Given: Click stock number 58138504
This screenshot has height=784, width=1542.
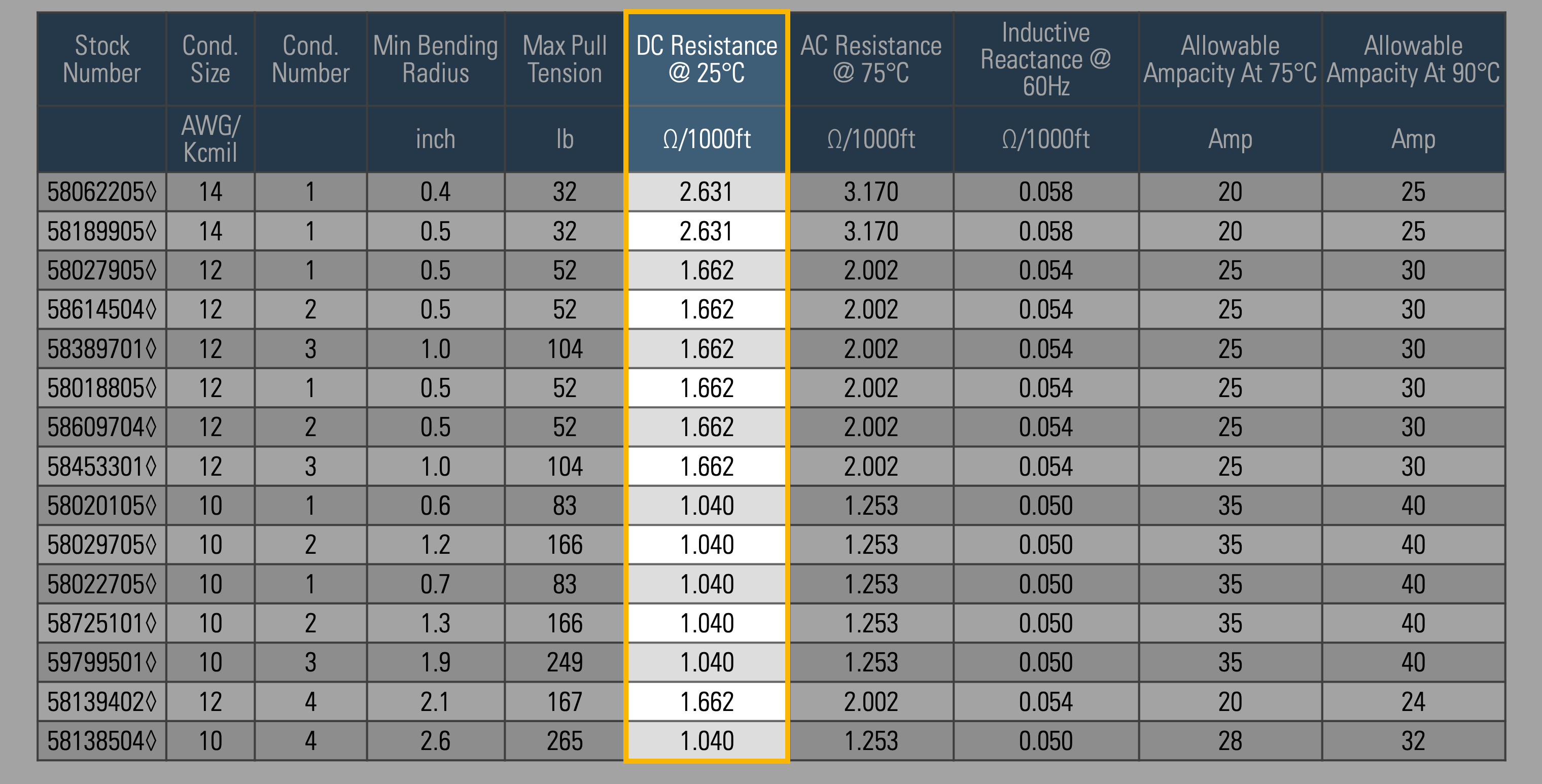Looking at the screenshot, I should tap(102, 741).
